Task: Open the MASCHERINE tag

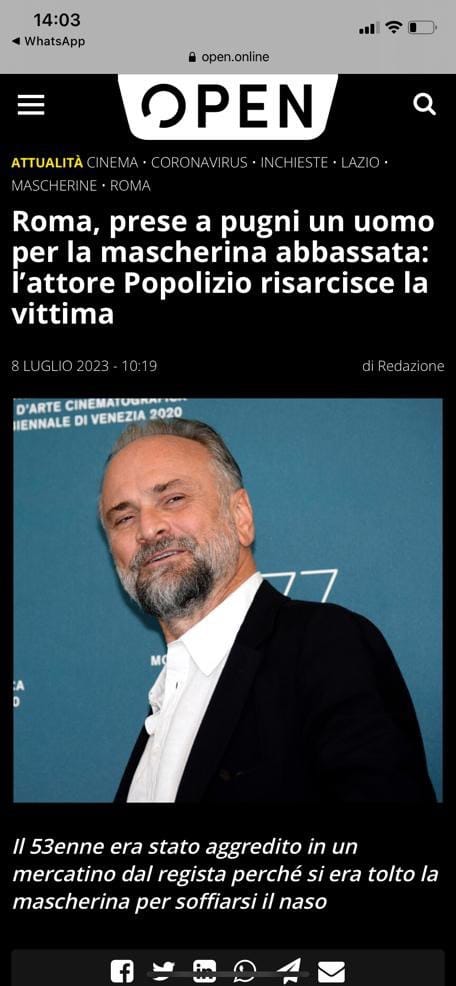Action: [x=54, y=186]
